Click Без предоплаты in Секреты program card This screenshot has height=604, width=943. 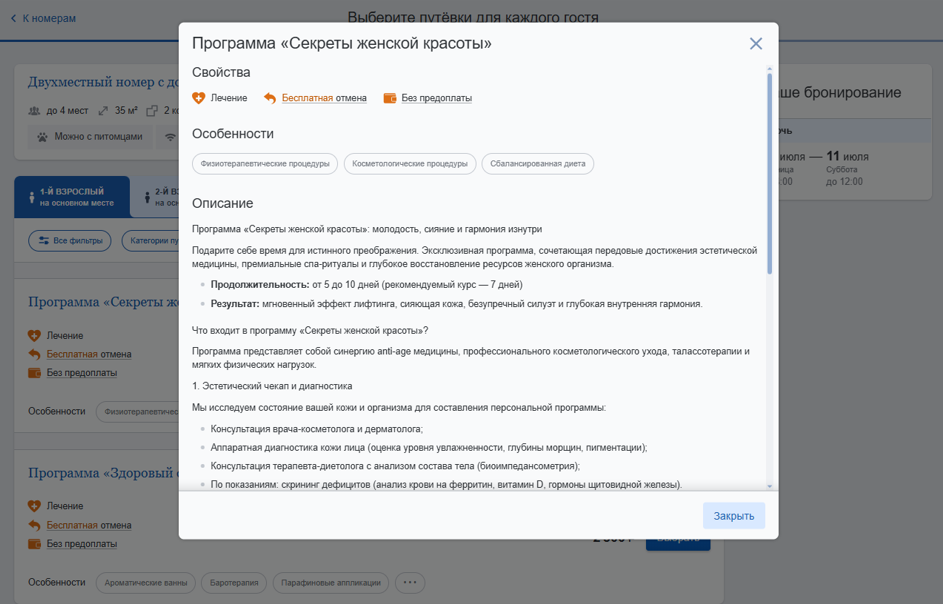(82, 373)
